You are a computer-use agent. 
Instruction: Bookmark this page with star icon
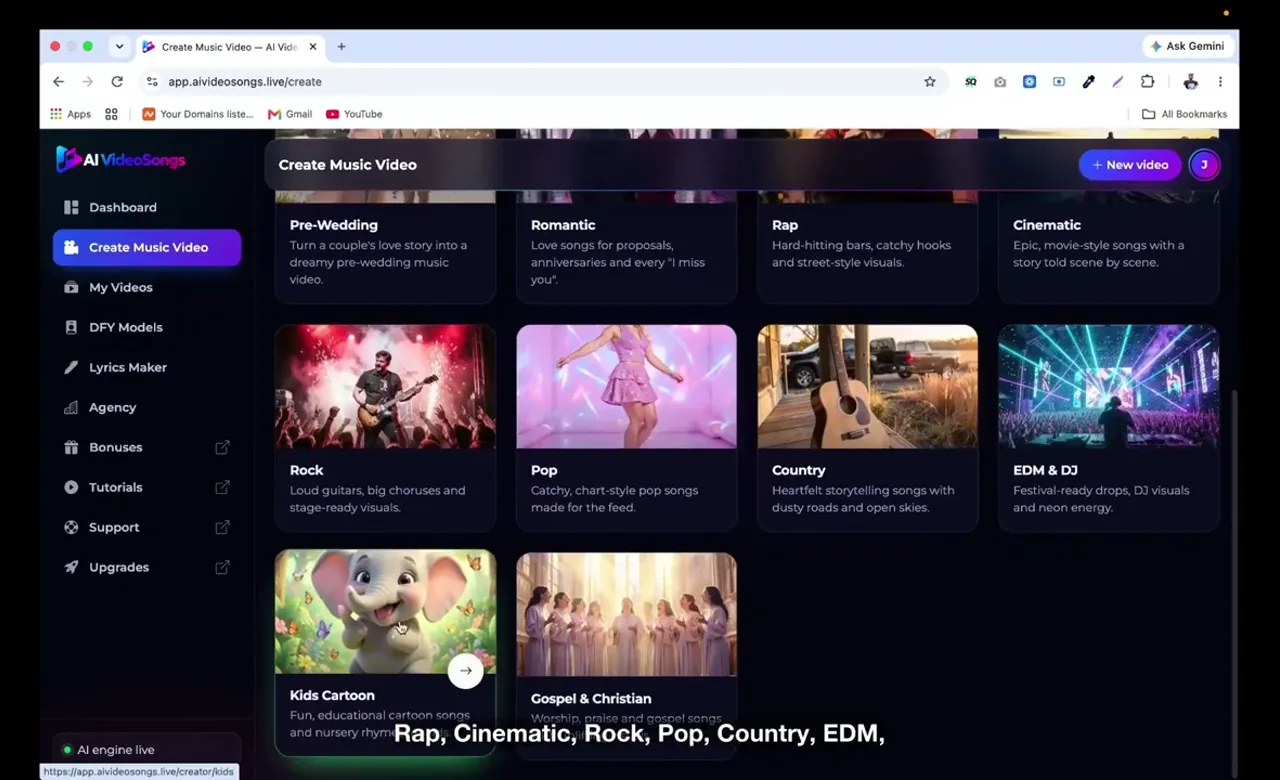pos(930,82)
